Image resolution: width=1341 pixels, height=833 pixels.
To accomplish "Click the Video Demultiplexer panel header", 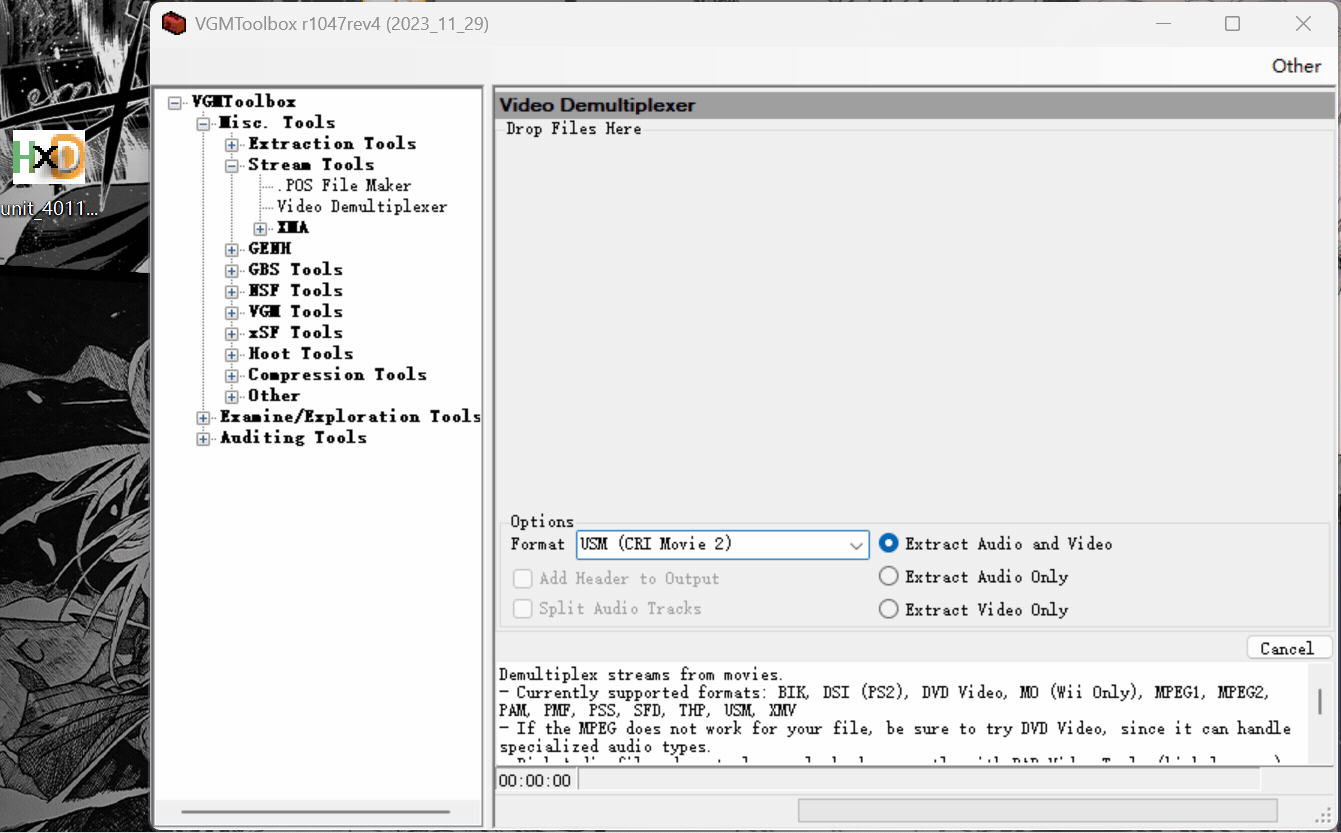I will (x=915, y=106).
